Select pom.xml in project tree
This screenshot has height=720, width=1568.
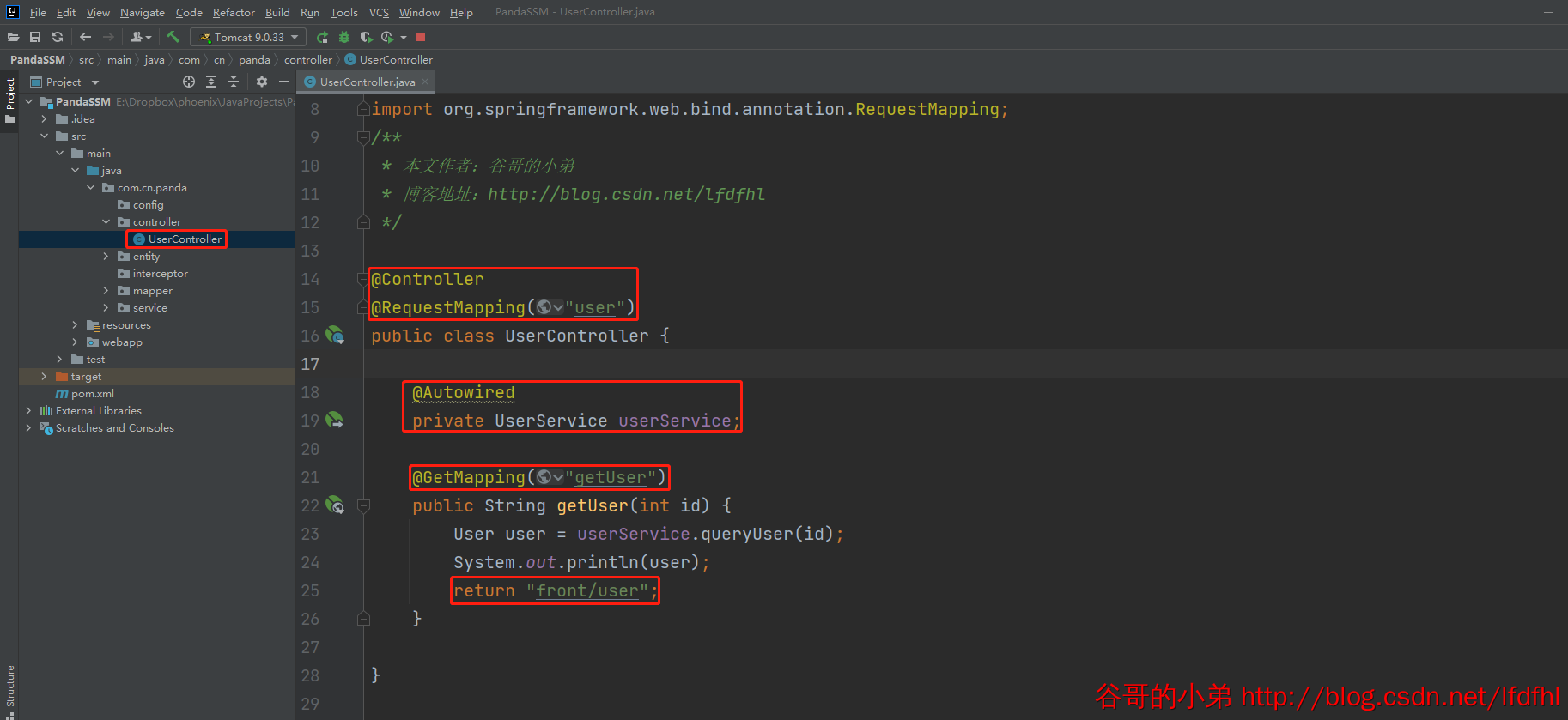click(92, 393)
